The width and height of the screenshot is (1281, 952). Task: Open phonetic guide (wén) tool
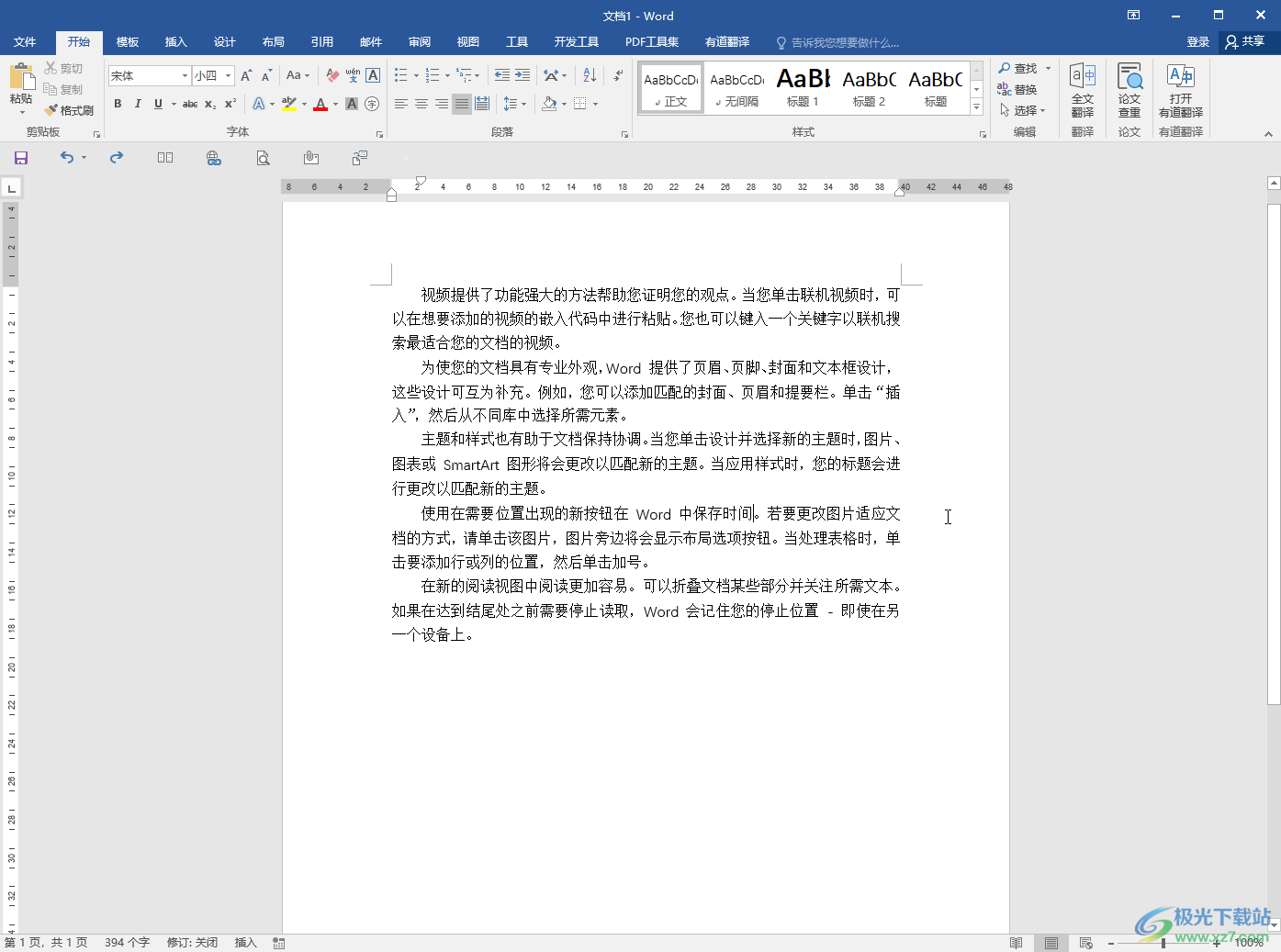click(353, 75)
